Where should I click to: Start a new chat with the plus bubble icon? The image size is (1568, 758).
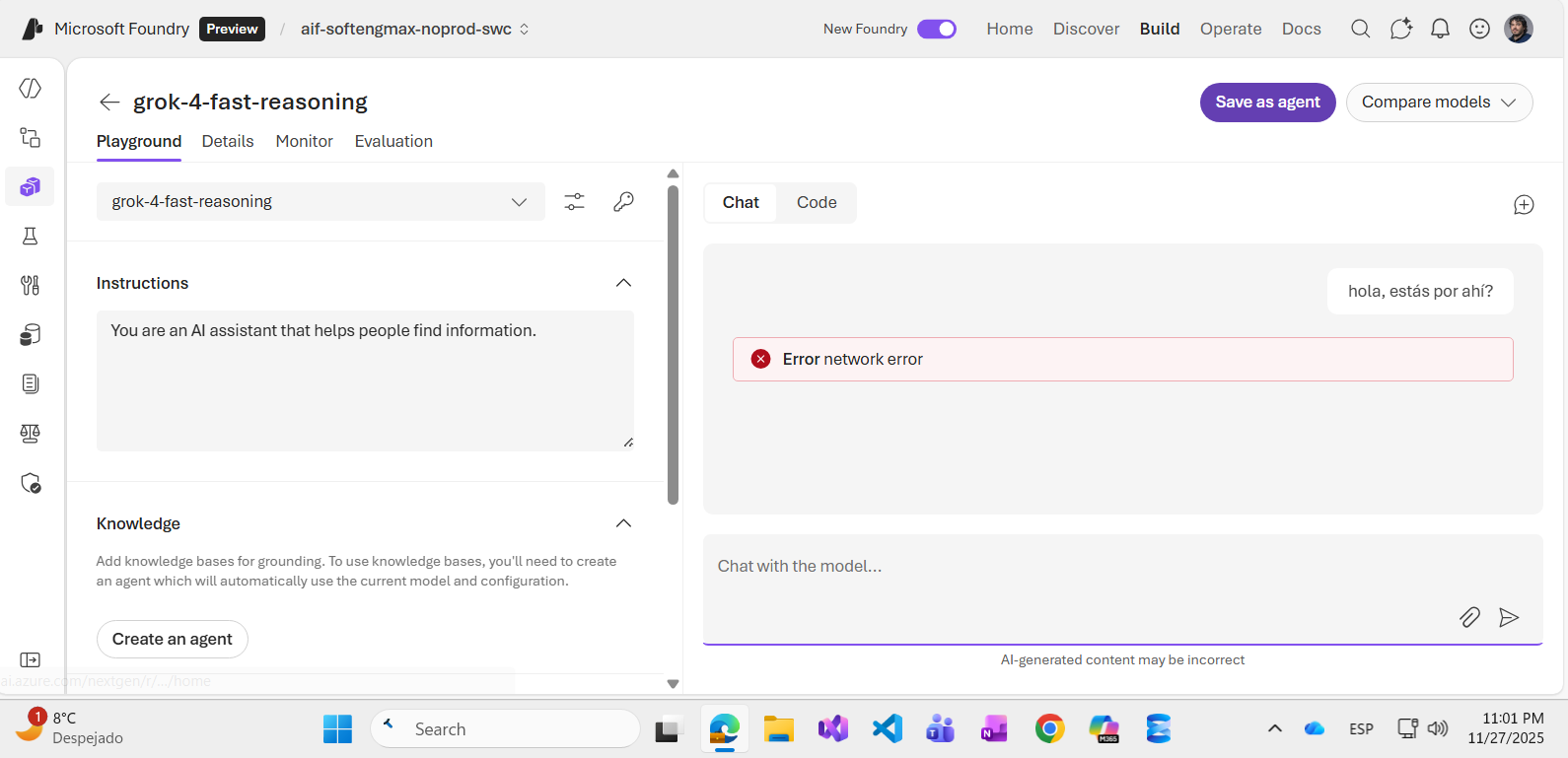1524,204
